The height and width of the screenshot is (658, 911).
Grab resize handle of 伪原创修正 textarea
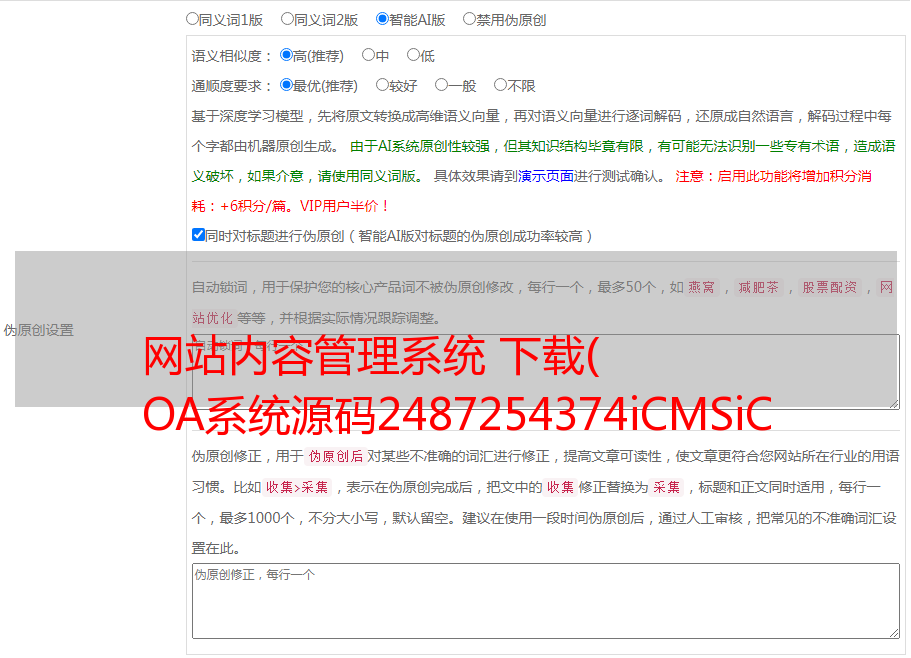coord(894,634)
